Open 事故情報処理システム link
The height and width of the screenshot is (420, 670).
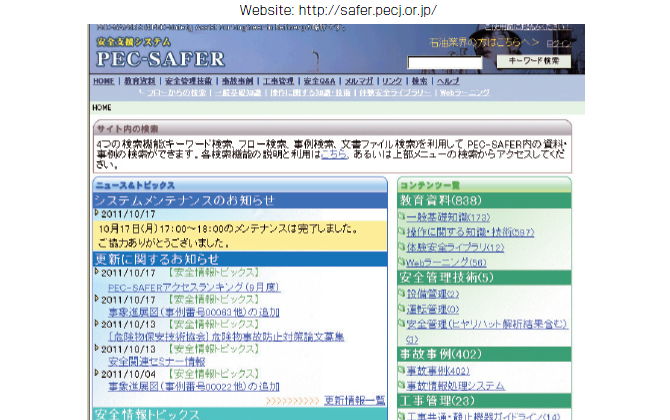coord(455,386)
